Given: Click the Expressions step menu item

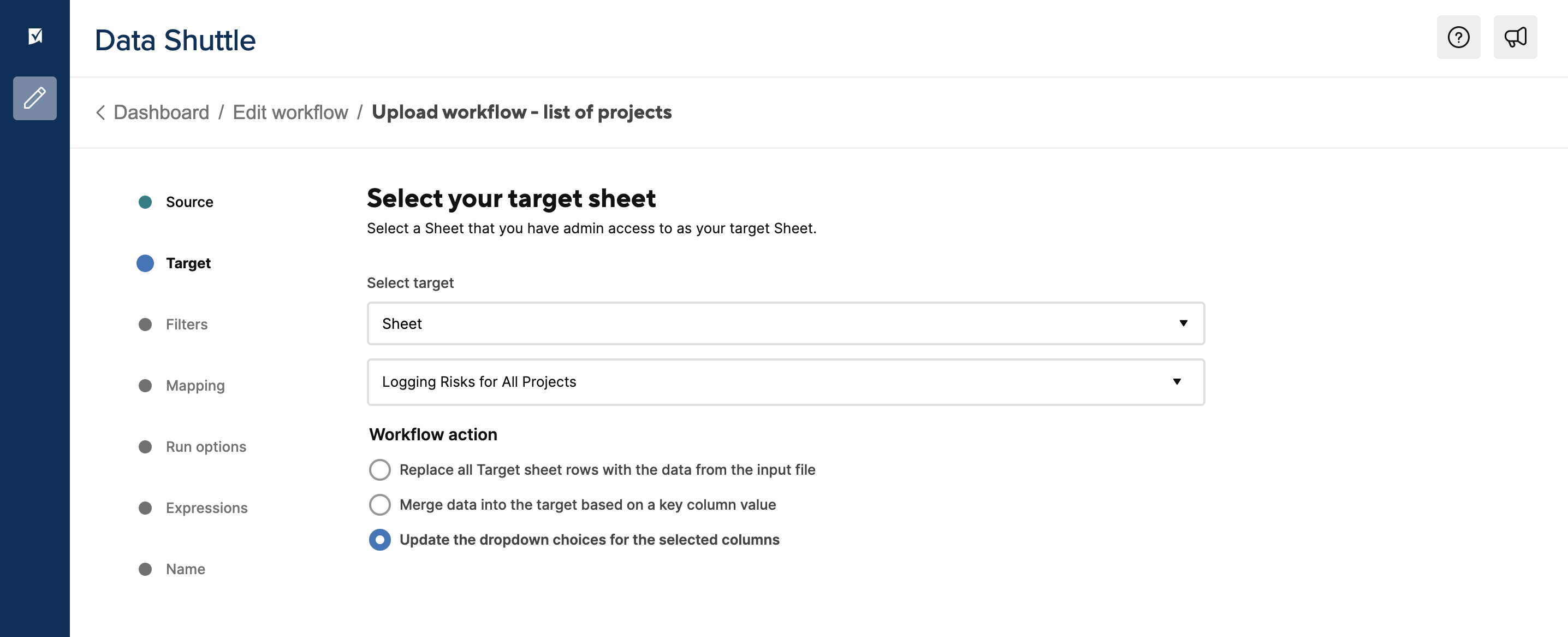Looking at the screenshot, I should click(207, 508).
